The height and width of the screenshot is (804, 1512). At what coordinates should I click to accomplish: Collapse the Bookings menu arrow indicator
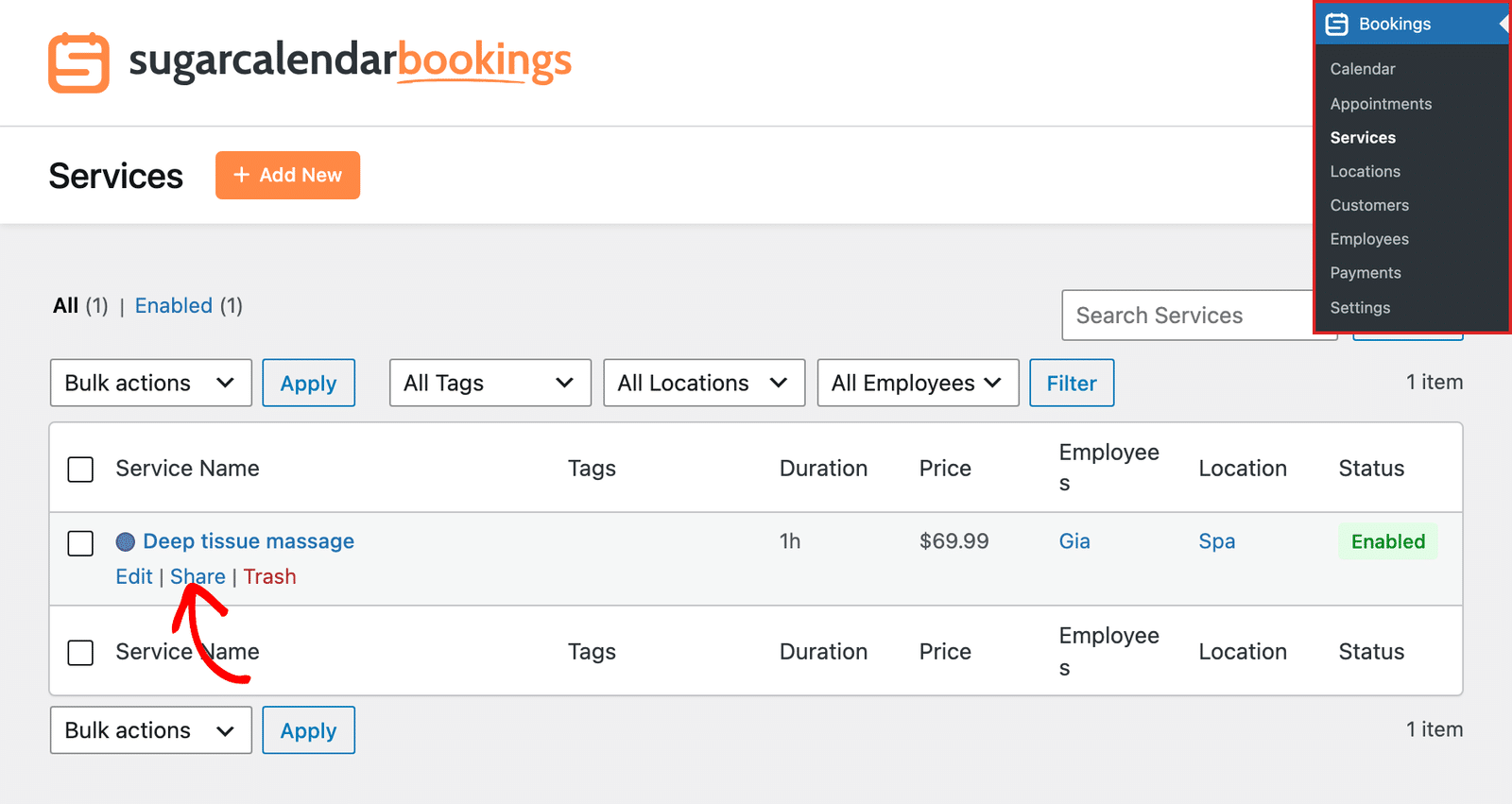coord(1503,24)
